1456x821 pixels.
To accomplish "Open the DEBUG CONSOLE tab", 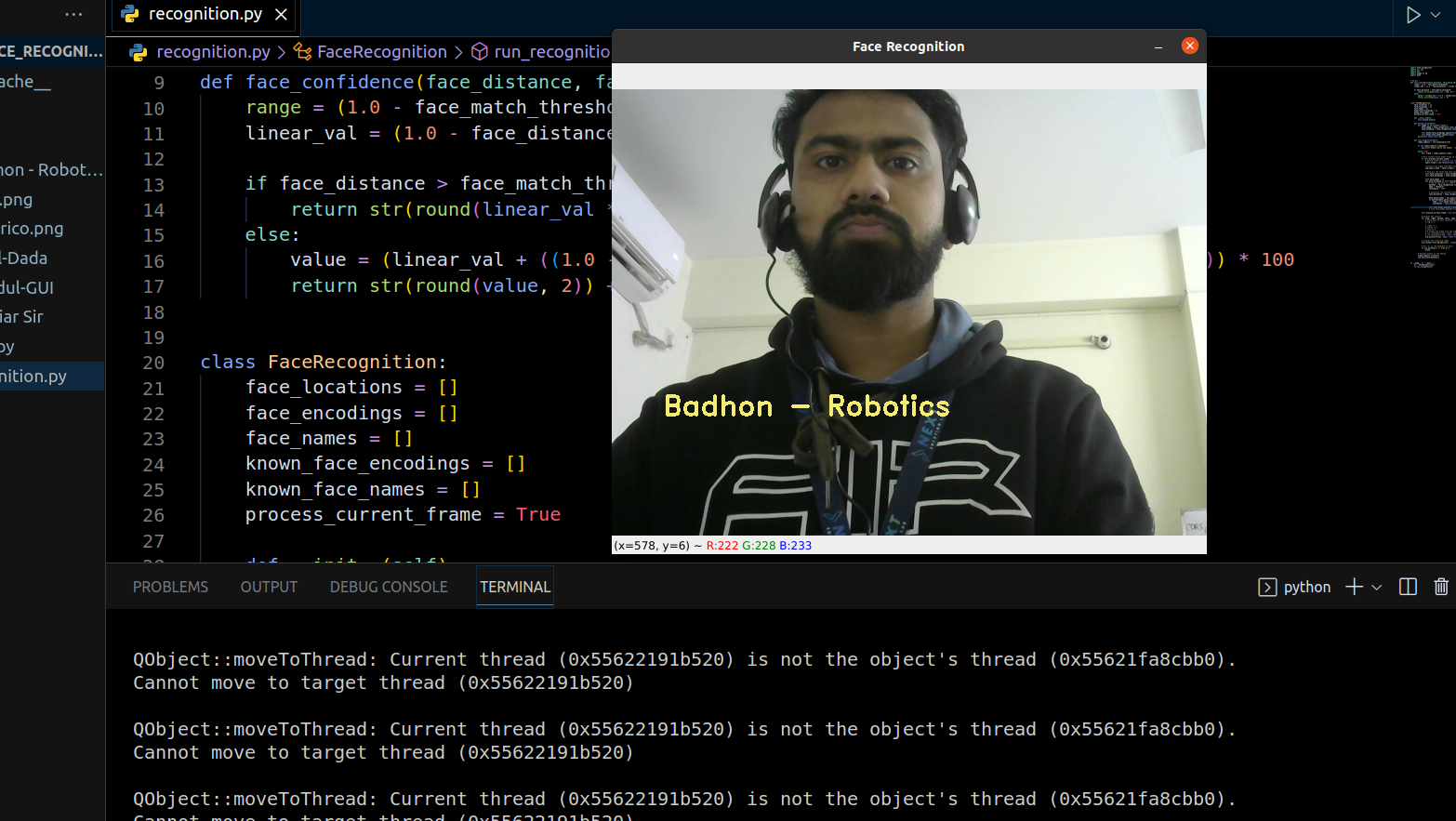I will [x=389, y=587].
